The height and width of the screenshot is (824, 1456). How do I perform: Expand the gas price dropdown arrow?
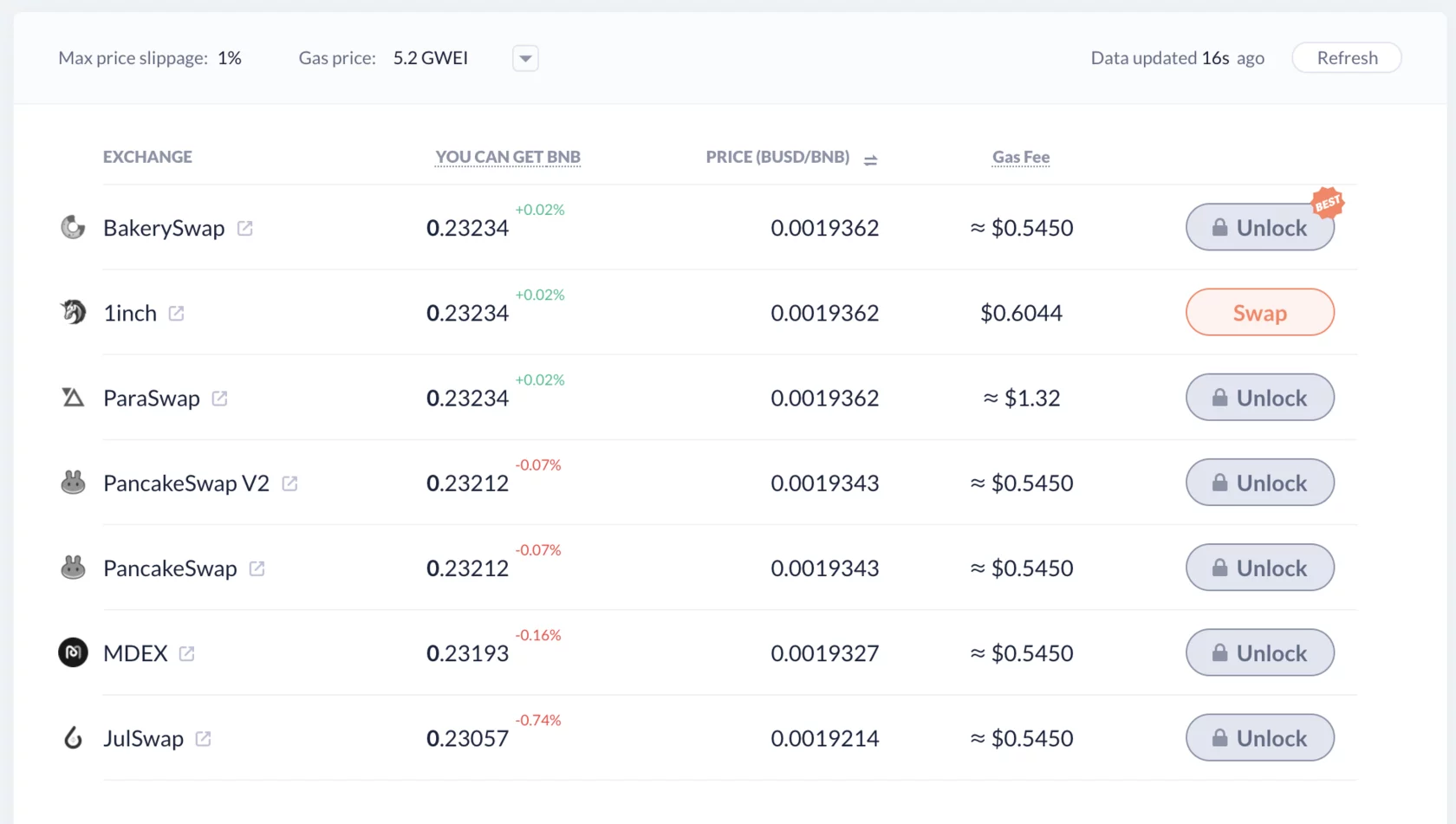[525, 58]
